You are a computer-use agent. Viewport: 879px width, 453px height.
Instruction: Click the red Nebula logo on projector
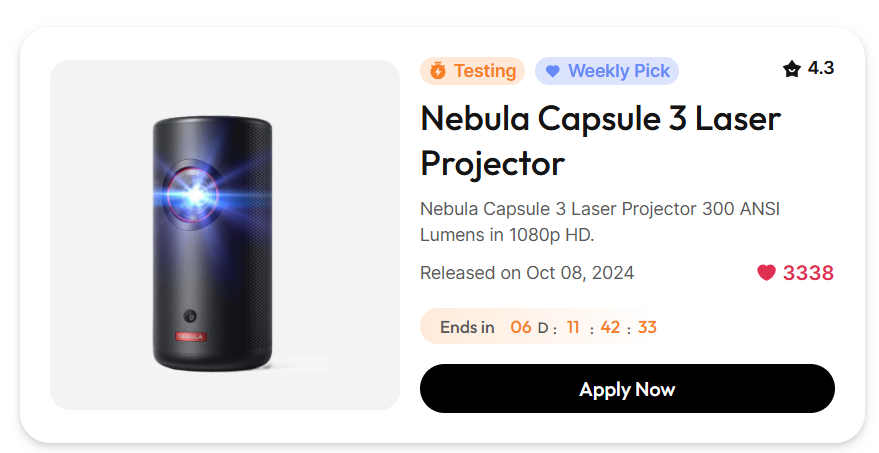coord(191,336)
